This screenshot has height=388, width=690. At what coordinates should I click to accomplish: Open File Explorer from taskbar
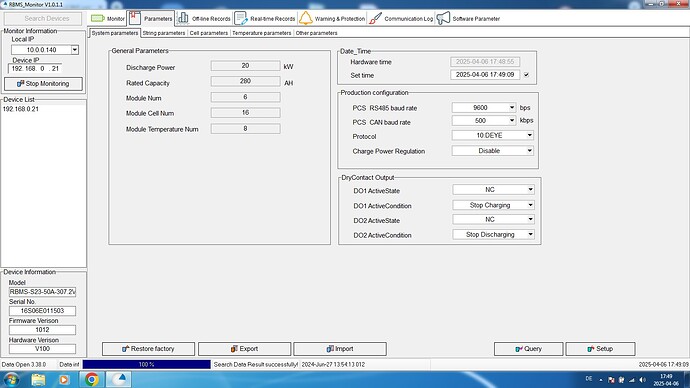coord(38,380)
